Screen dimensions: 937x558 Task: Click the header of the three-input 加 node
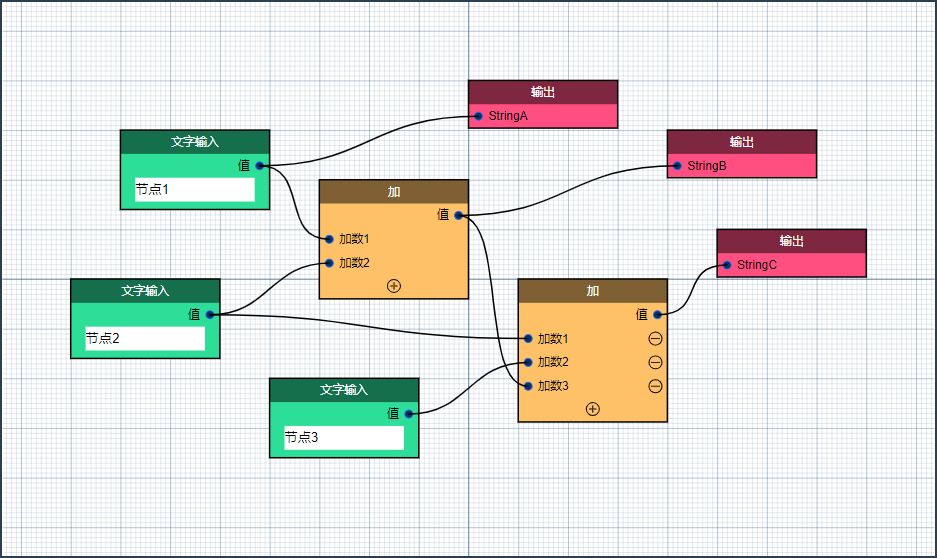tap(592, 291)
